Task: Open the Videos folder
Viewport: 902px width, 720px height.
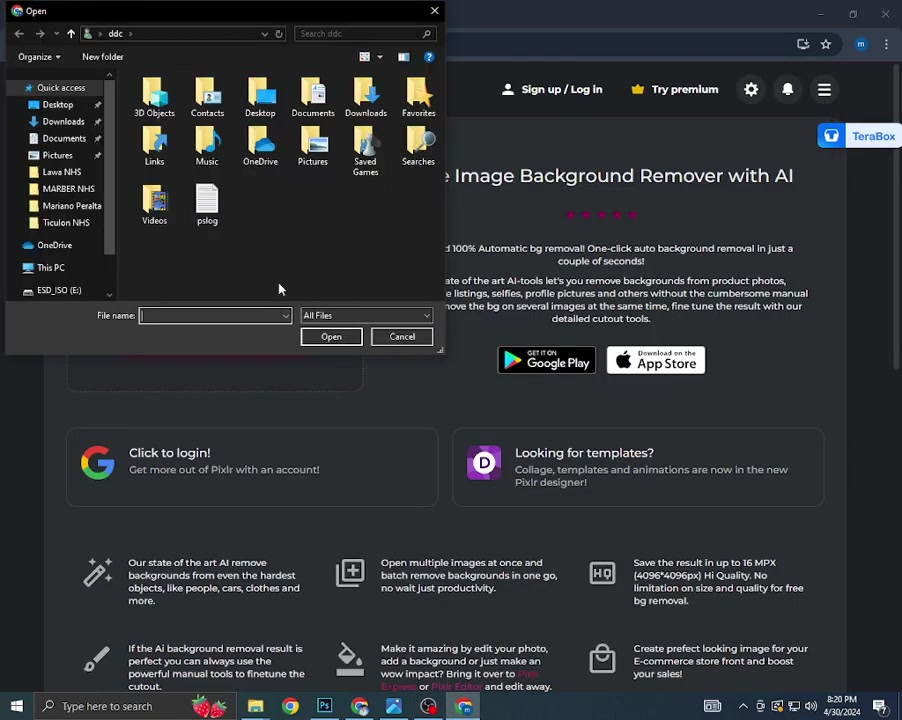Action: [x=155, y=205]
